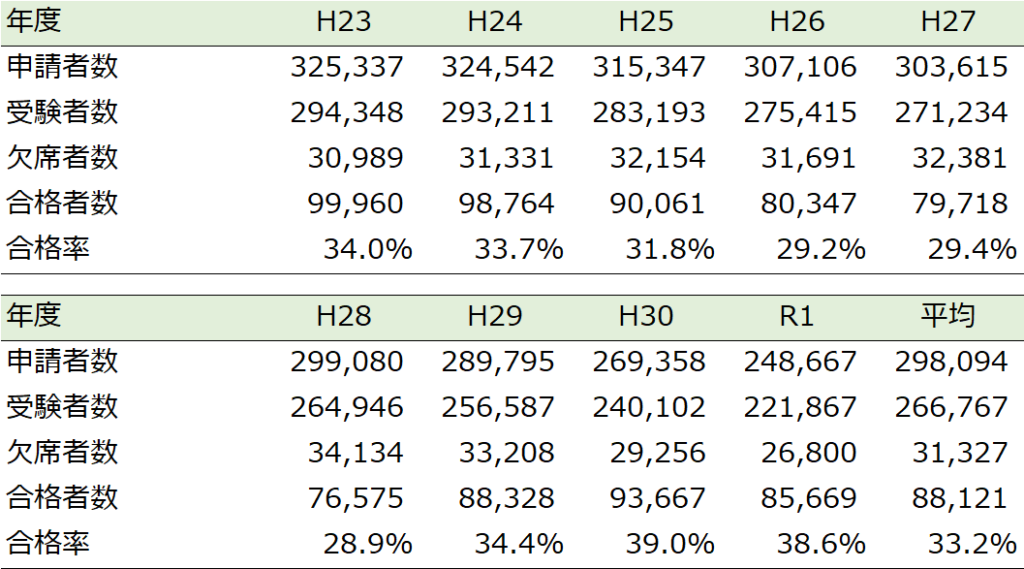The image size is (1024, 569).
Task: Select R1 受験者数 value 221,867
Action: pos(800,407)
